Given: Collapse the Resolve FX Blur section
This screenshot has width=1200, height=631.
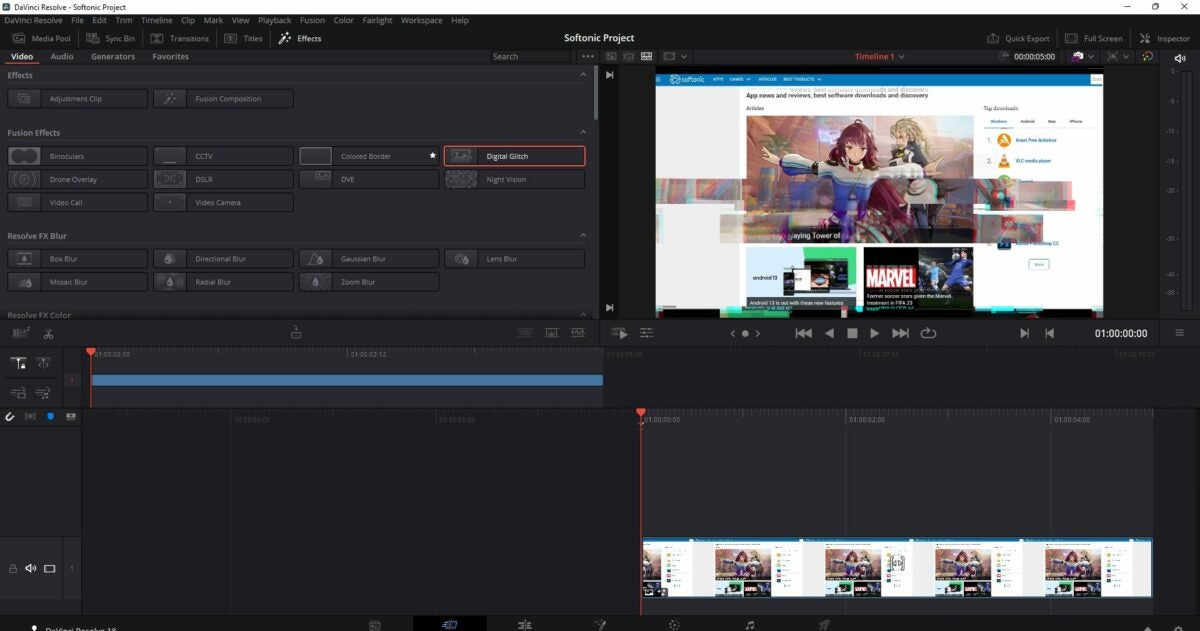Looking at the screenshot, I should coord(583,236).
